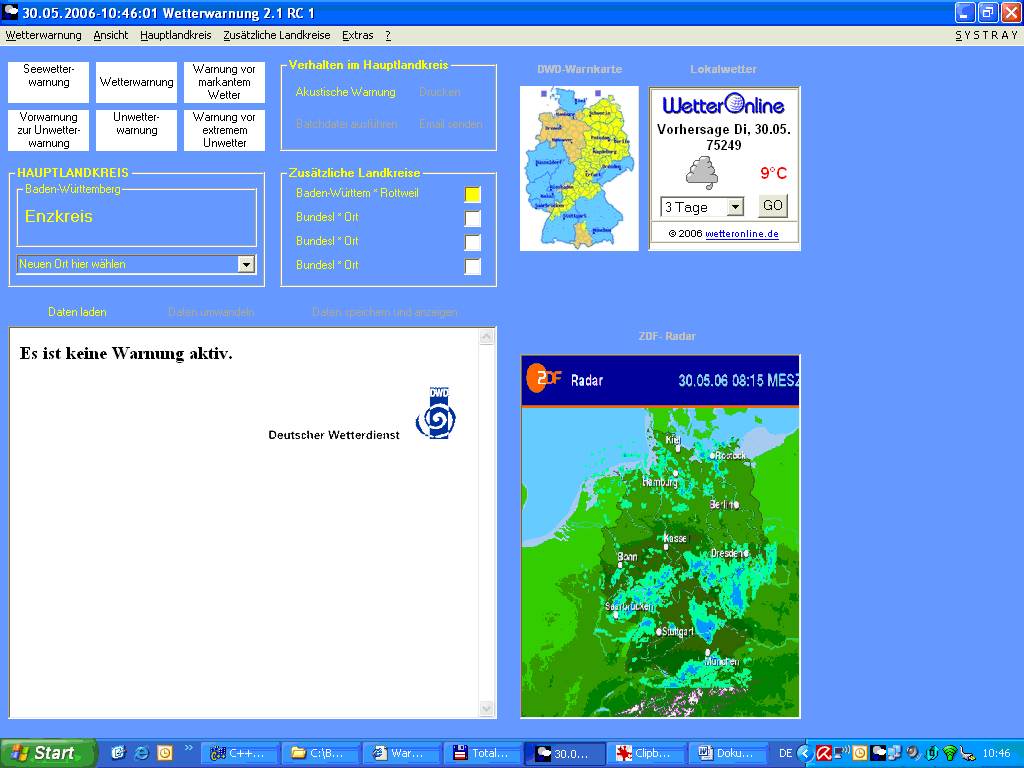Image resolution: width=1024 pixels, height=768 pixels.
Task: Open the Hauptlandkreis menu
Action: (x=175, y=35)
